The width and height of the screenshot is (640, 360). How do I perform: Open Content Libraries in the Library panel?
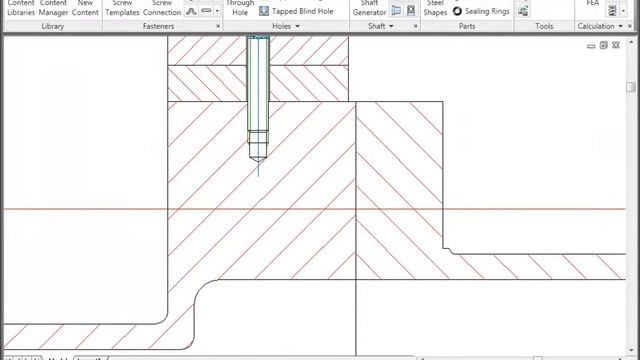pyautogui.click(x=21, y=8)
